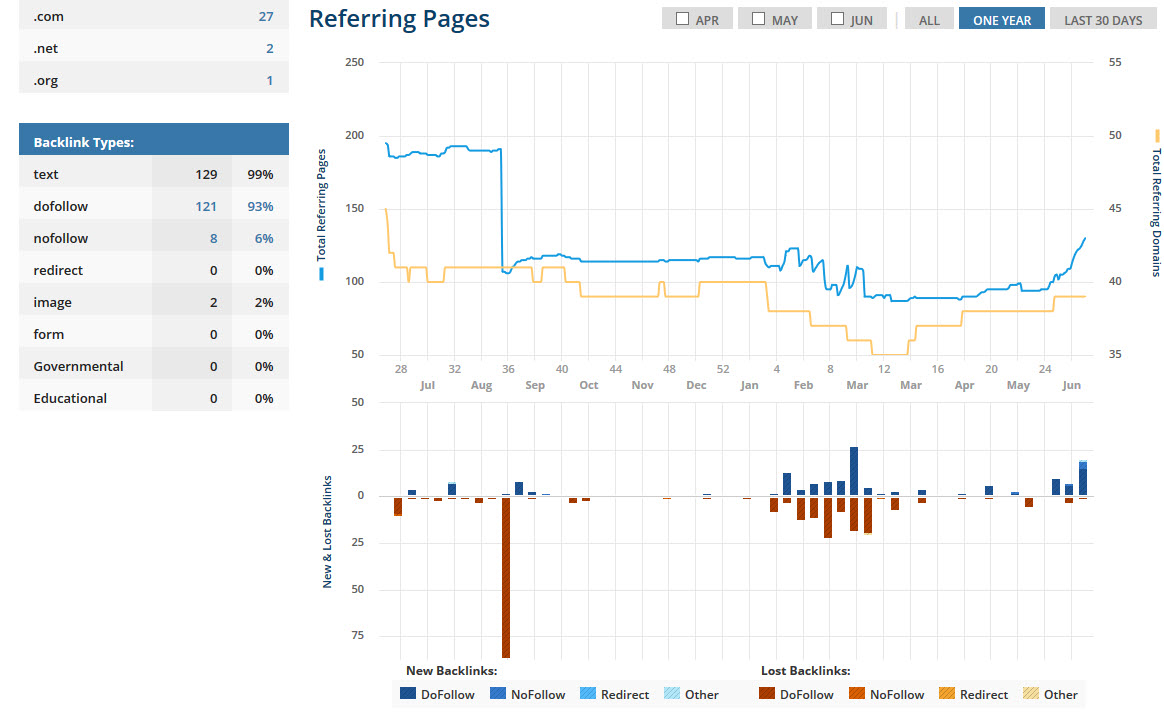The image size is (1164, 715).
Task: Click New Backlinks NoFollow legend swatch
Action: tap(497, 693)
